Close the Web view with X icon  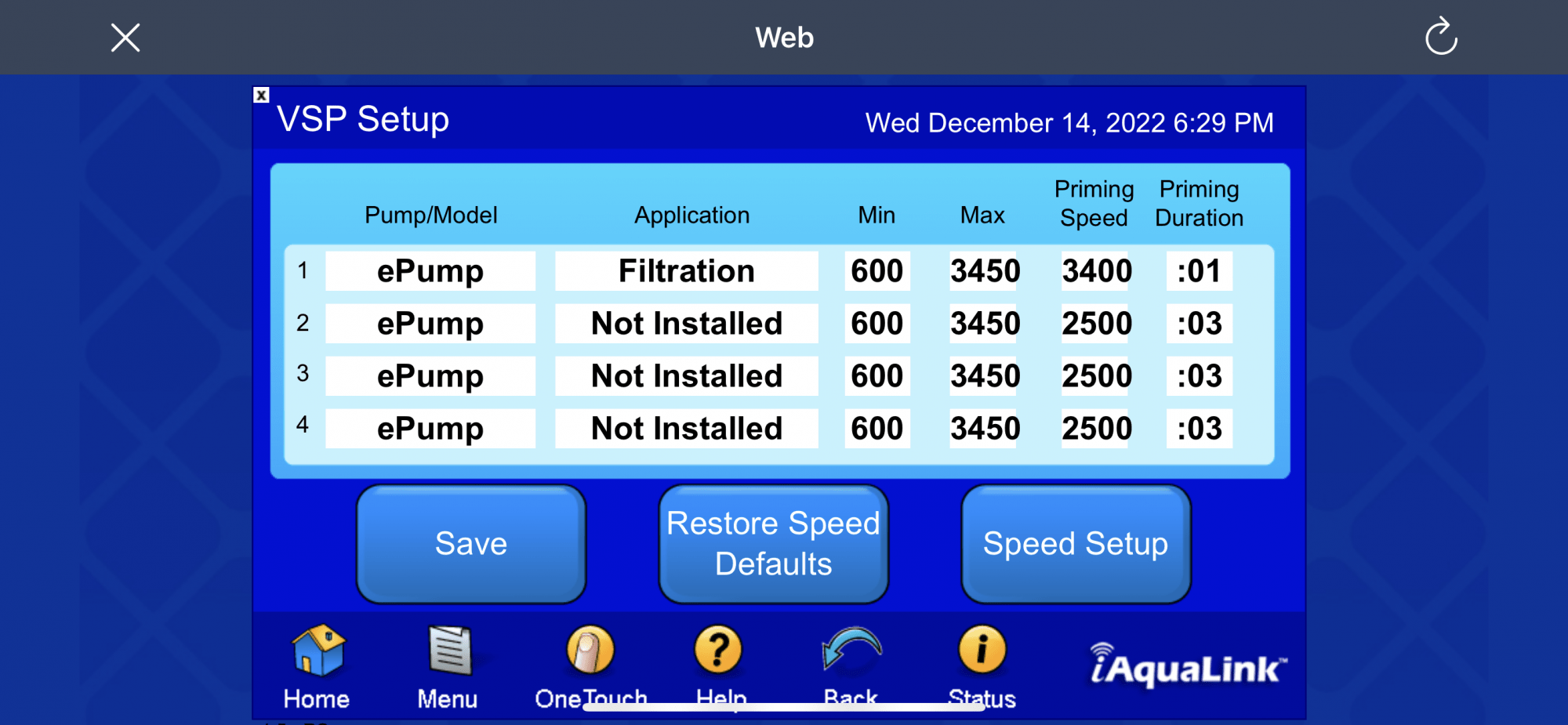[x=125, y=38]
